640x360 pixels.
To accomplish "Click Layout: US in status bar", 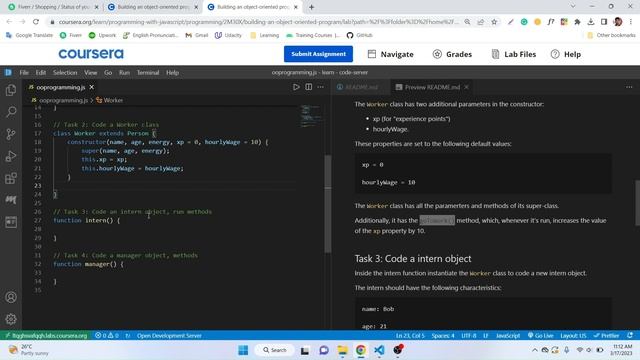I will pos(573,336).
